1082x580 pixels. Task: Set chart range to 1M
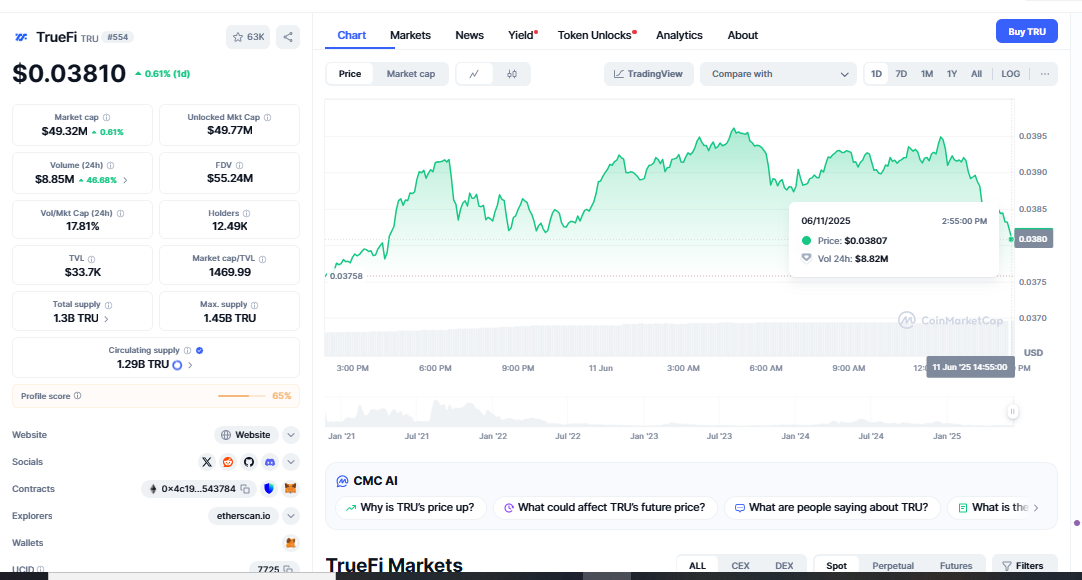927,74
